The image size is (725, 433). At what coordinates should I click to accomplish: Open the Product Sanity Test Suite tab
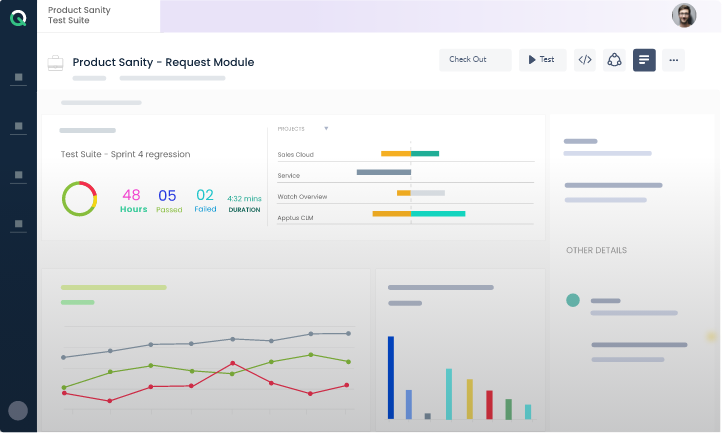pos(98,16)
